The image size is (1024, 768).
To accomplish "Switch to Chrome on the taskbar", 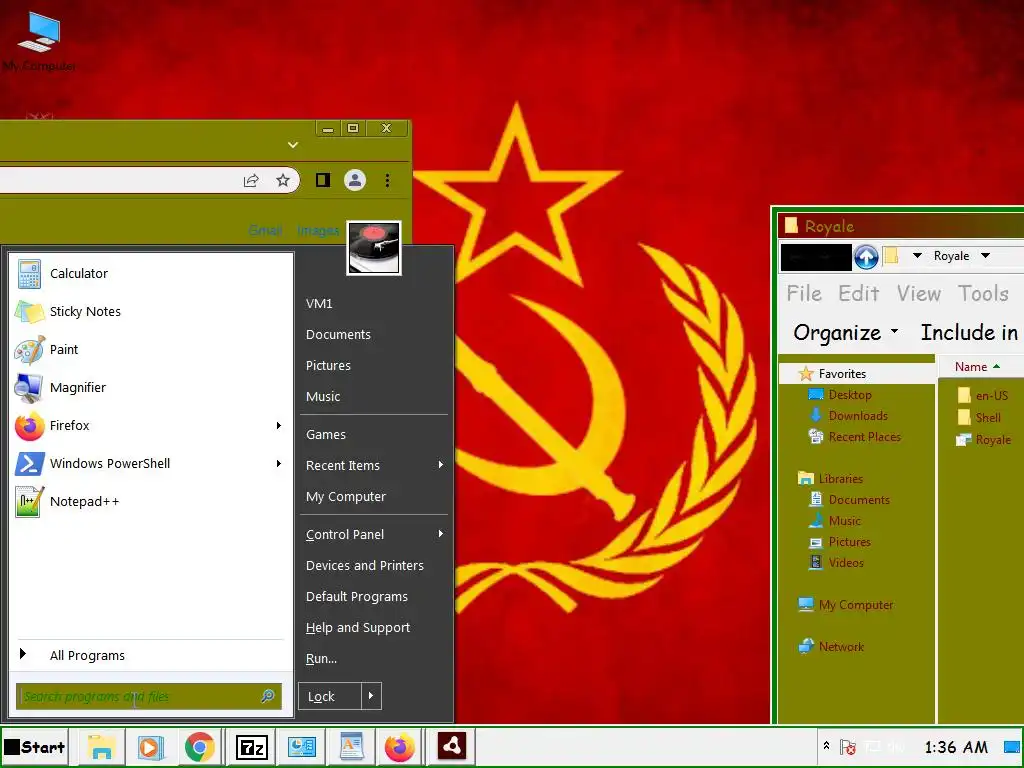I will pos(200,747).
